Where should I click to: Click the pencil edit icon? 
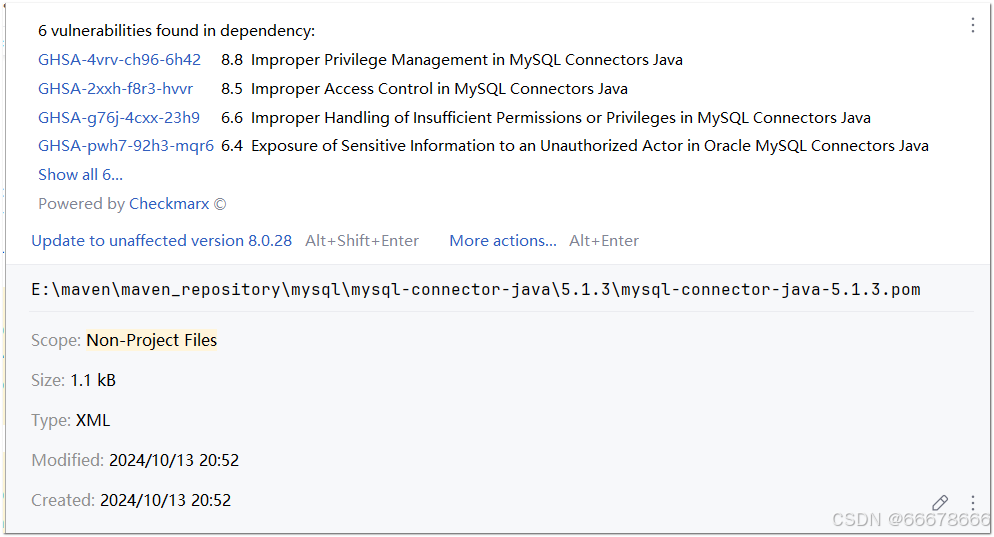tap(940, 503)
